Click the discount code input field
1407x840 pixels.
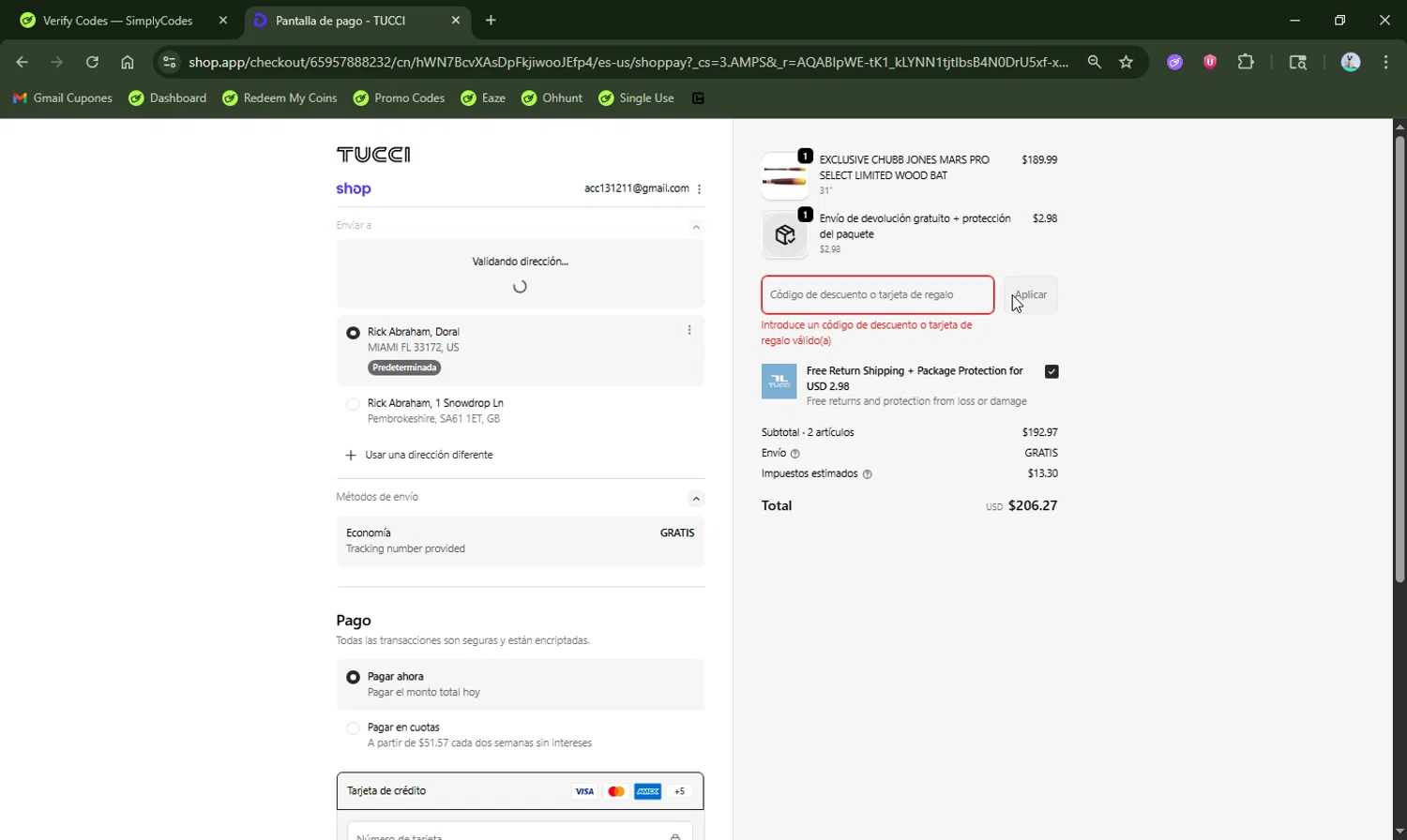tap(877, 294)
